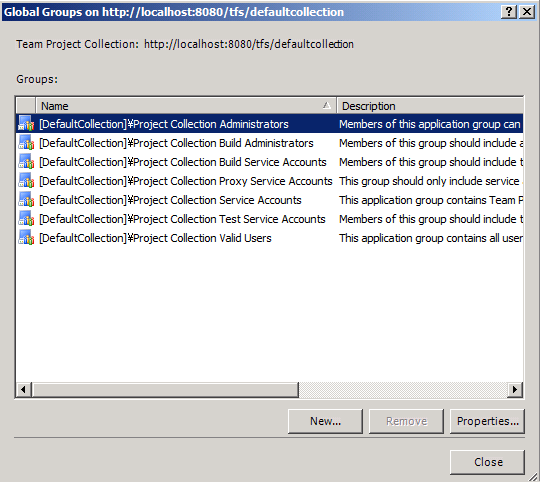Click description 'Members of this application group can'
This screenshot has width=540, height=482.
tap(430, 124)
